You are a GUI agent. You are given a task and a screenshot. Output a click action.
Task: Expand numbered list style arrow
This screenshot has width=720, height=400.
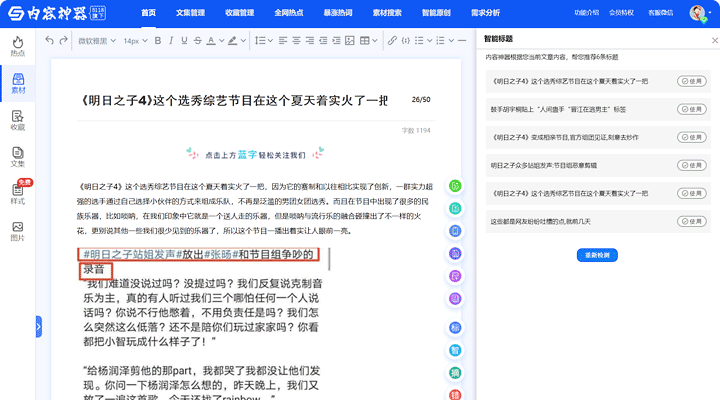[451, 40]
